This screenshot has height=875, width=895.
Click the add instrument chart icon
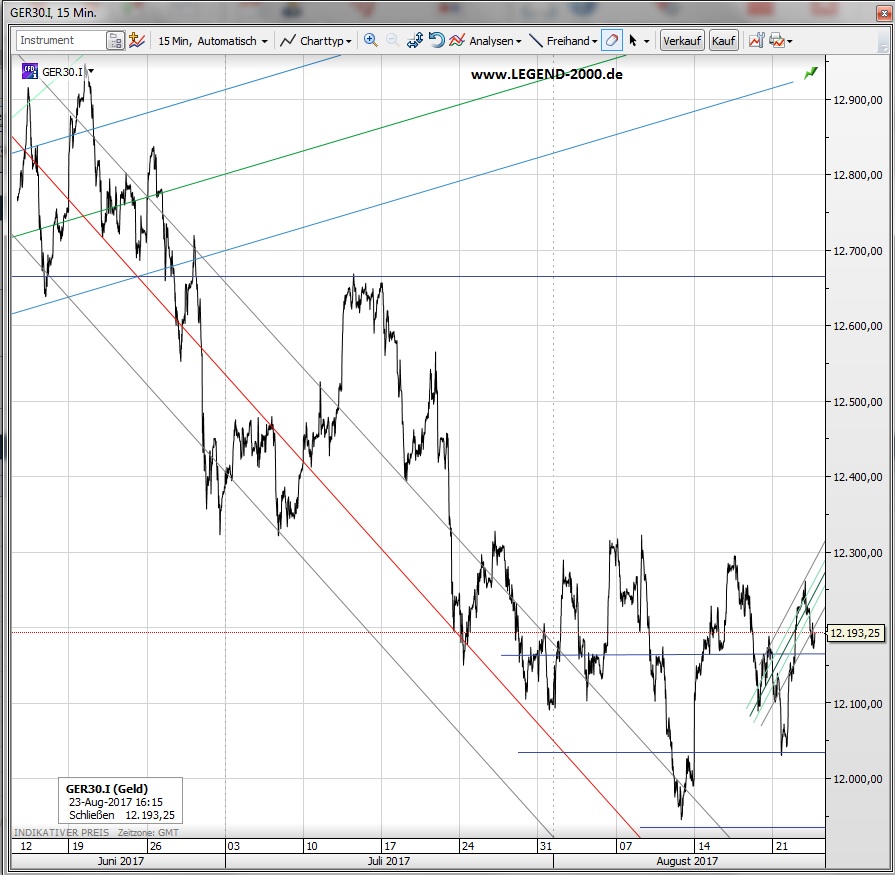pos(137,41)
